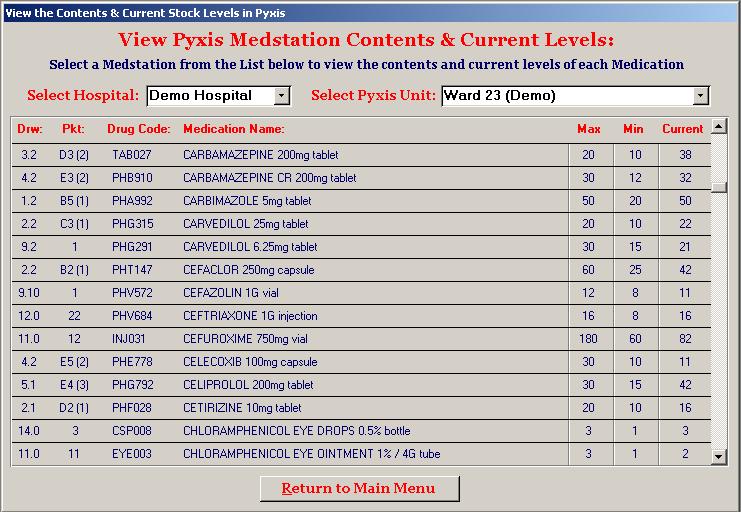Click the Drug Code: column header

[x=138, y=129]
